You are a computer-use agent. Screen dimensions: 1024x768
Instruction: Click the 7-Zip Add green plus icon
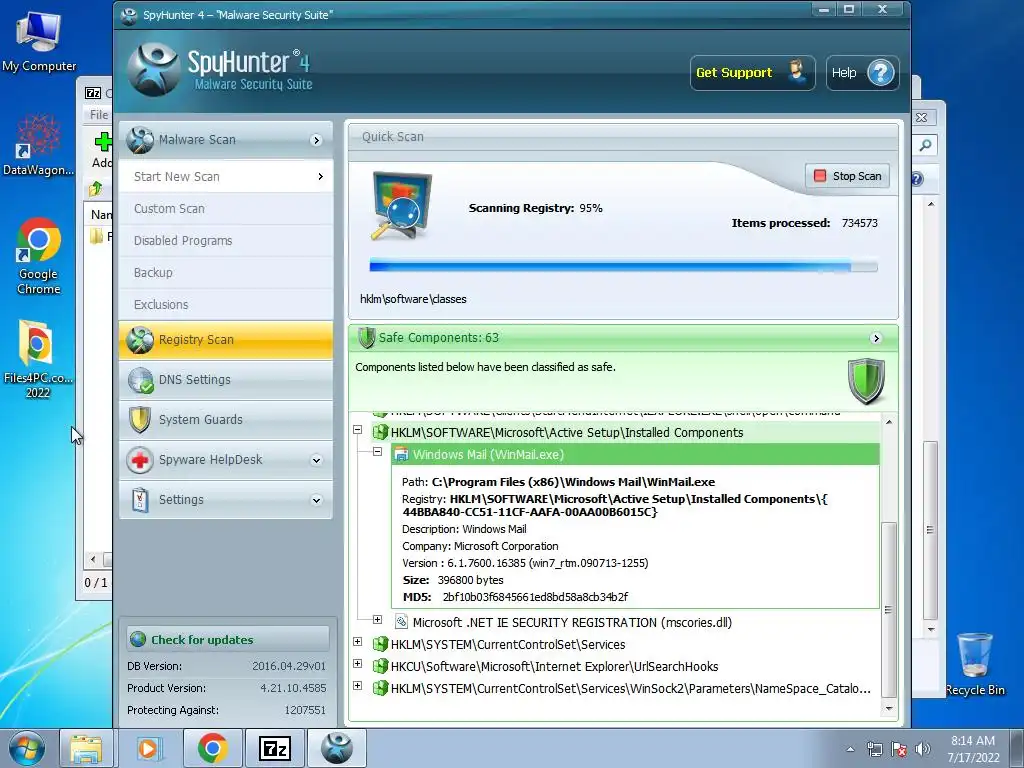pyautogui.click(x=103, y=141)
